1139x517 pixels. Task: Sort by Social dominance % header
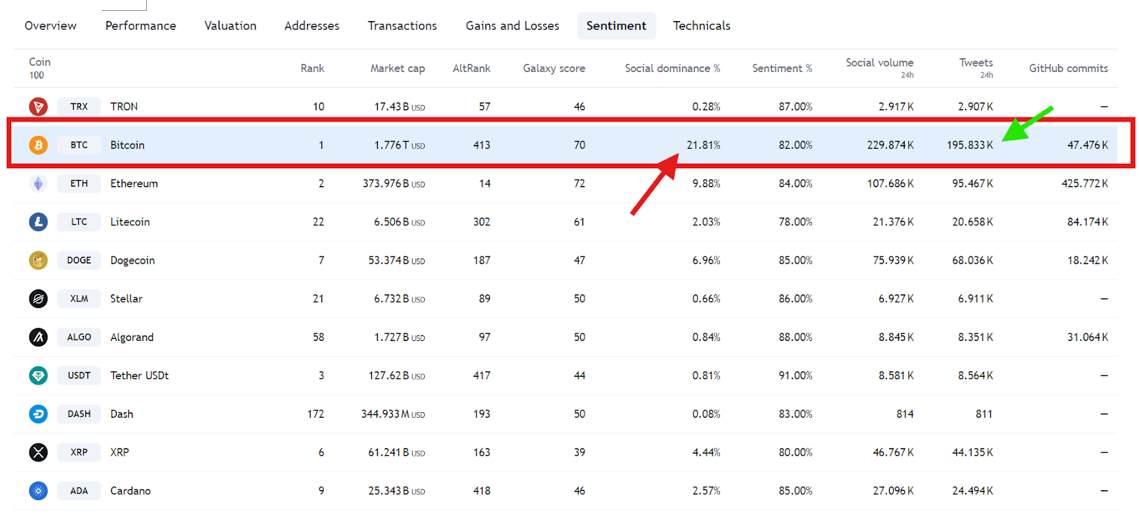click(x=672, y=69)
